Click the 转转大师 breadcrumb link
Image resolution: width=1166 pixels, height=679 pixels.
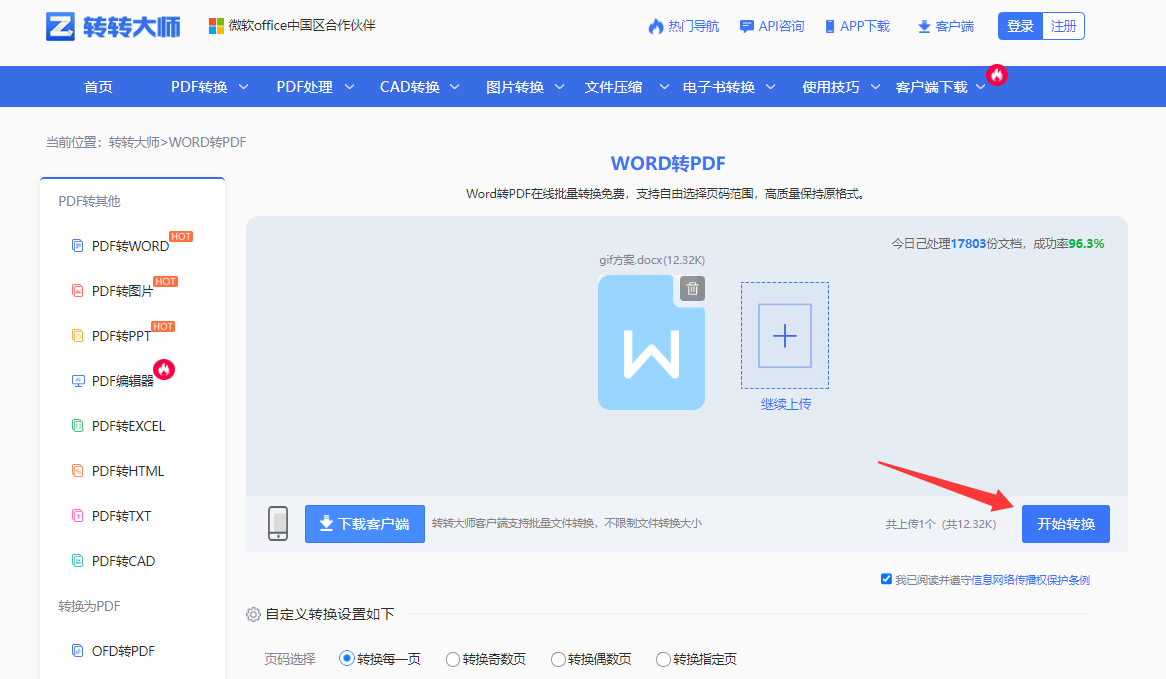point(134,142)
